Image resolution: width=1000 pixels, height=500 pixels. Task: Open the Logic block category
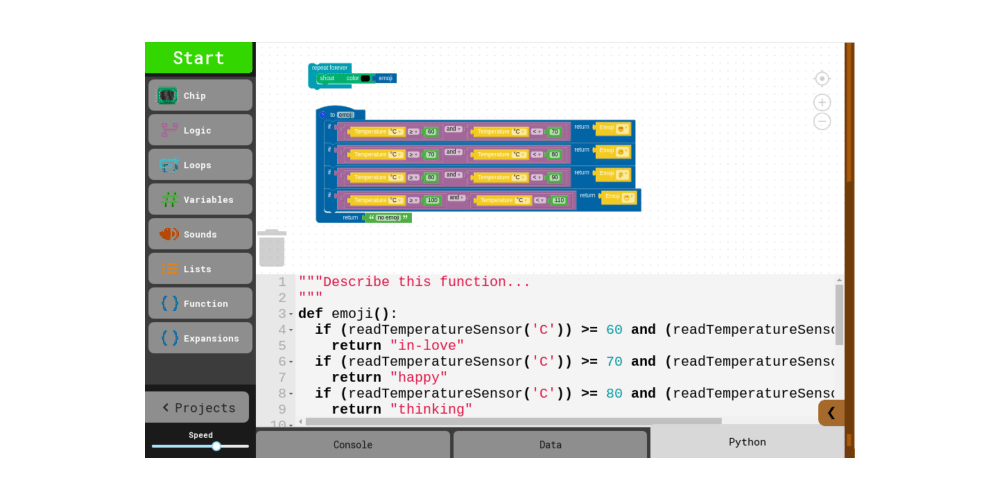200,130
